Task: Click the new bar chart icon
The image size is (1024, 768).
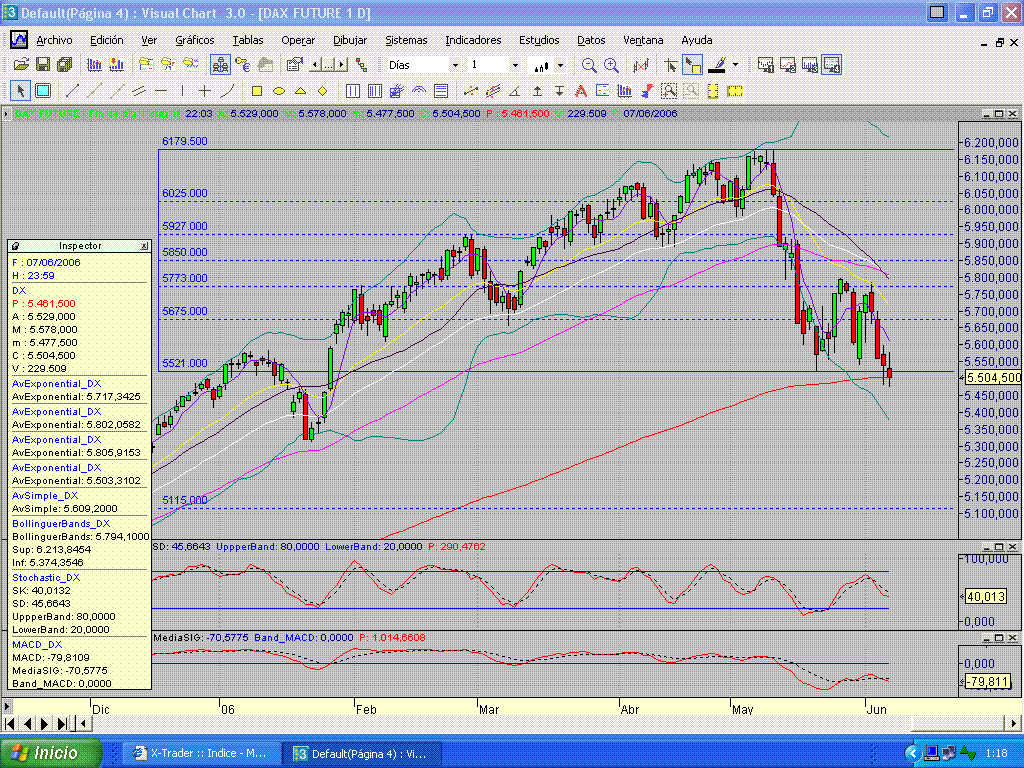Action: [x=94, y=65]
